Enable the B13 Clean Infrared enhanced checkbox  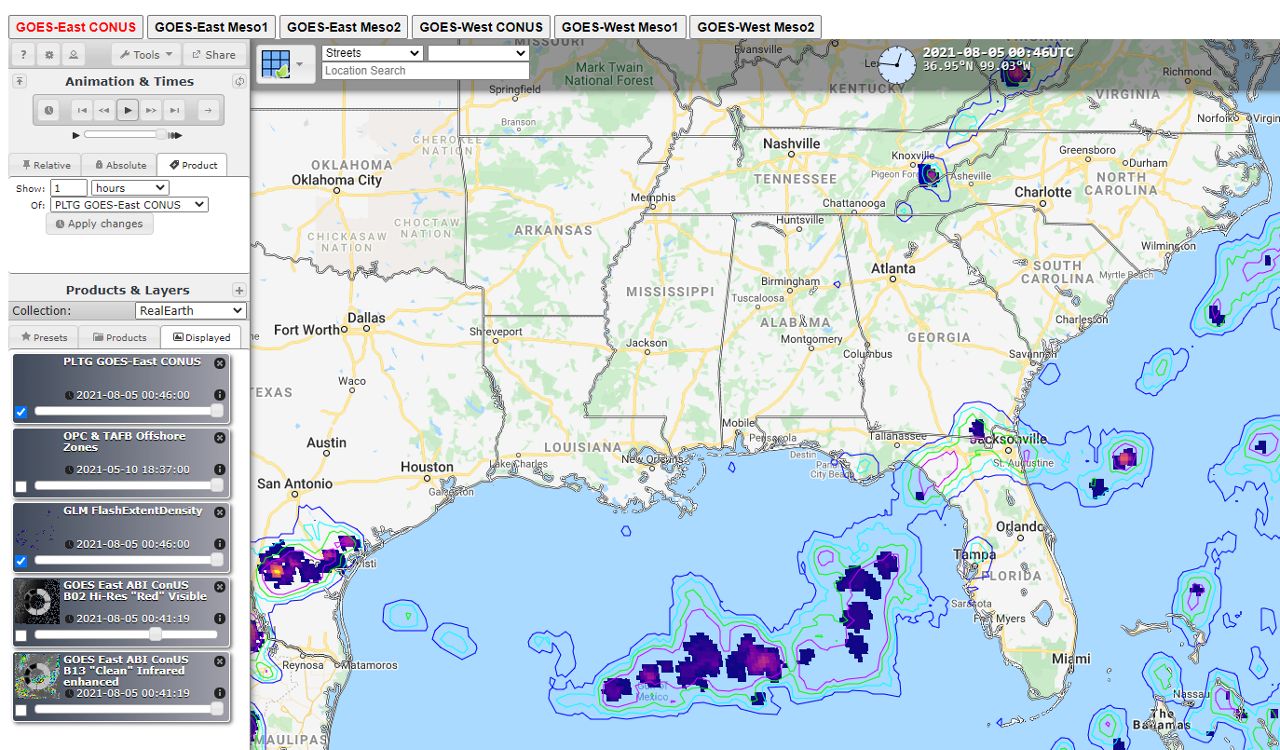[21, 711]
